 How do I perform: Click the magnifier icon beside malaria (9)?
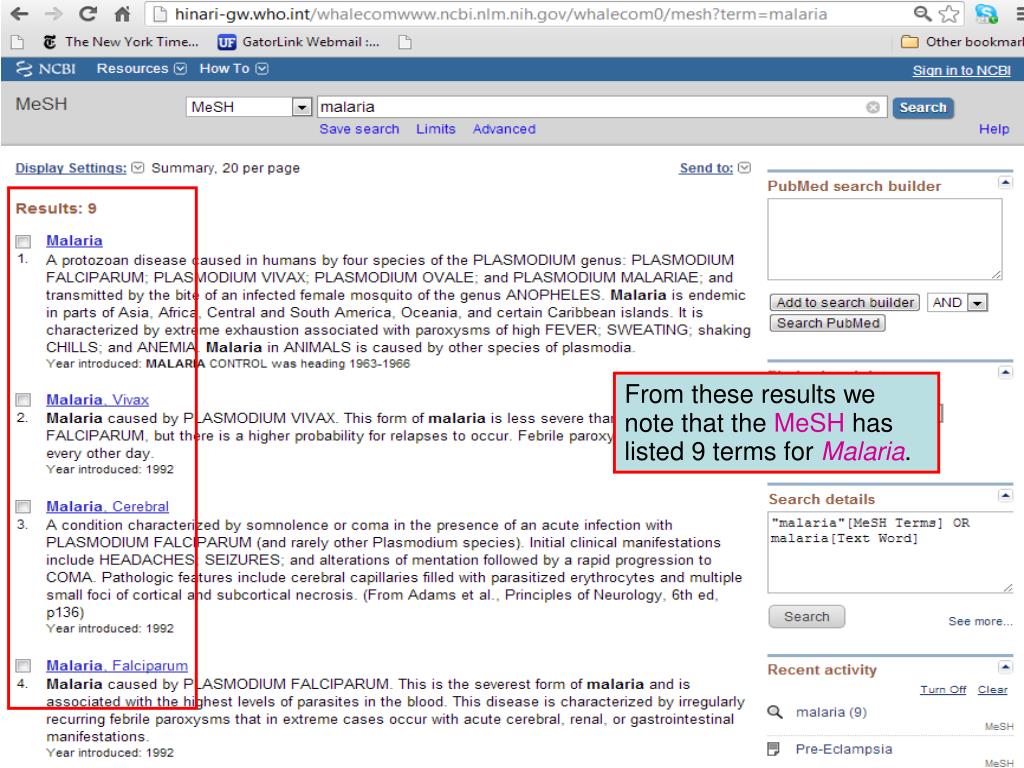[775, 712]
